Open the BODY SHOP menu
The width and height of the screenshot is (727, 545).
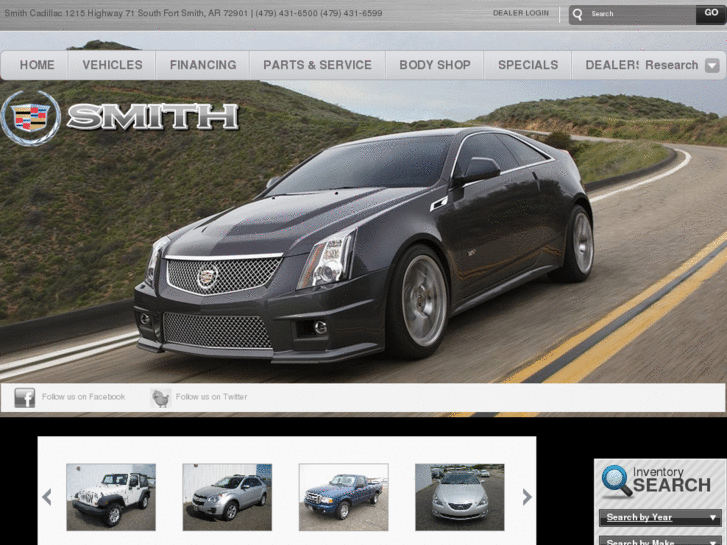[435, 65]
